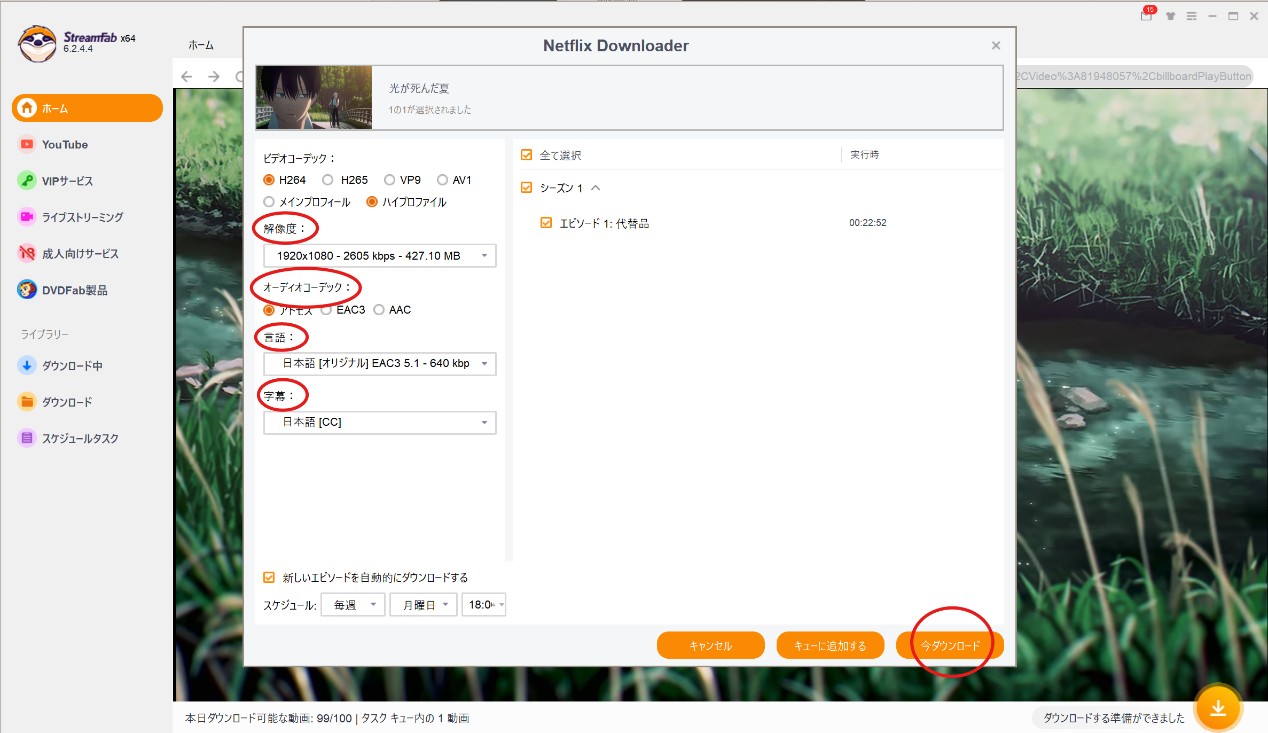
Task: Click ダウンロードする準備ができました status
Action: 1113,718
